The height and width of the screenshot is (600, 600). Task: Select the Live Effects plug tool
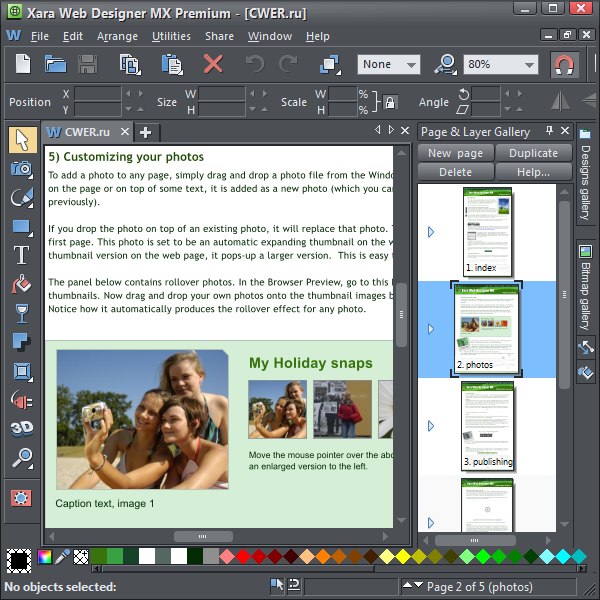point(22,400)
